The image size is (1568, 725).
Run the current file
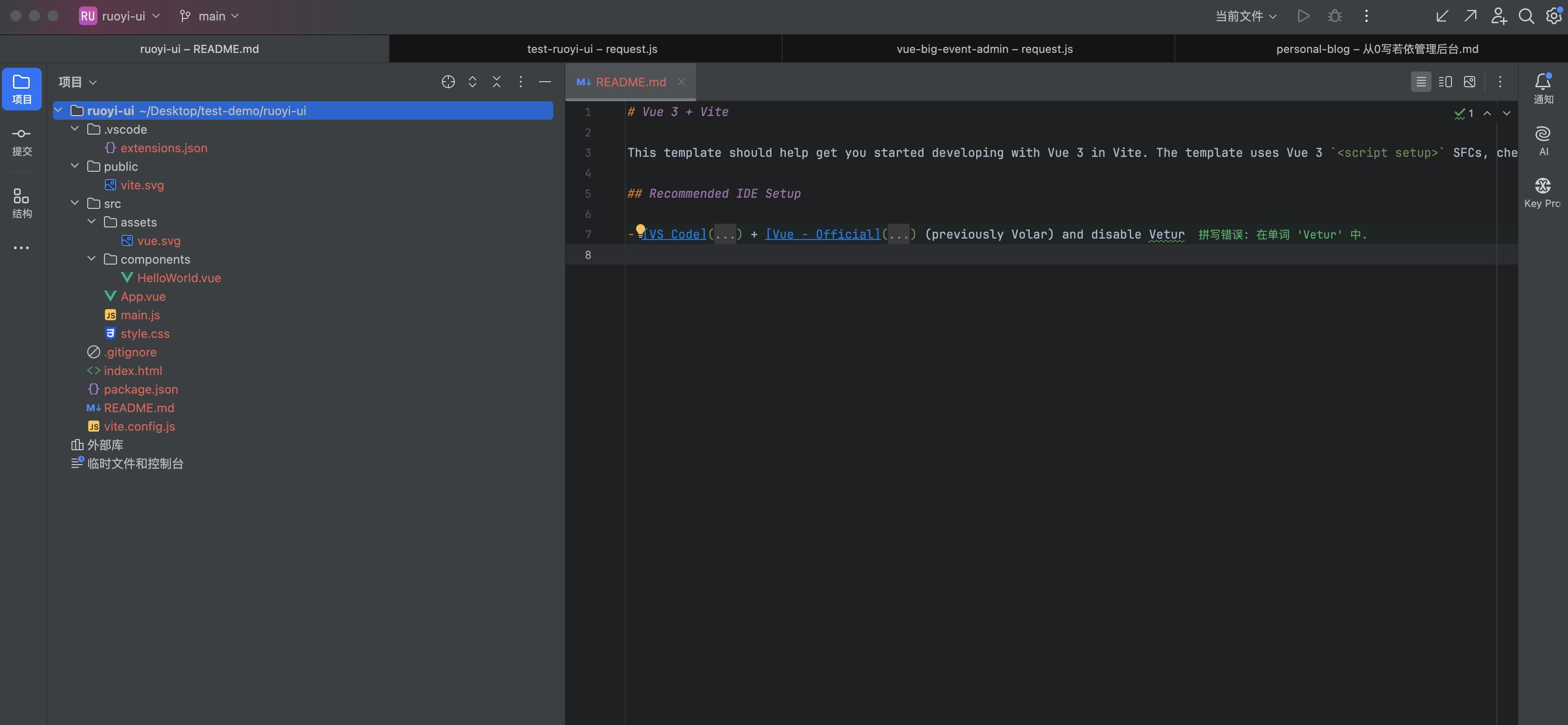[x=1302, y=16]
